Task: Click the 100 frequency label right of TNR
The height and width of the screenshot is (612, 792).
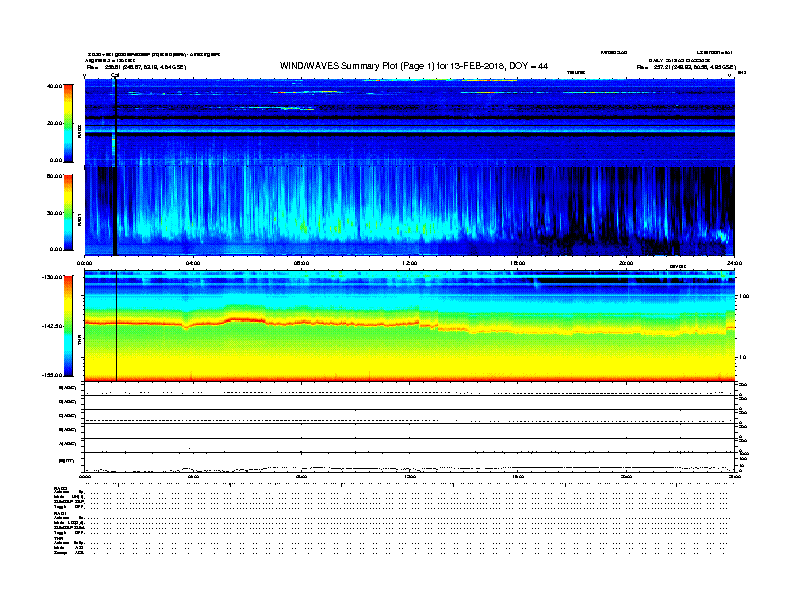Action: click(744, 296)
